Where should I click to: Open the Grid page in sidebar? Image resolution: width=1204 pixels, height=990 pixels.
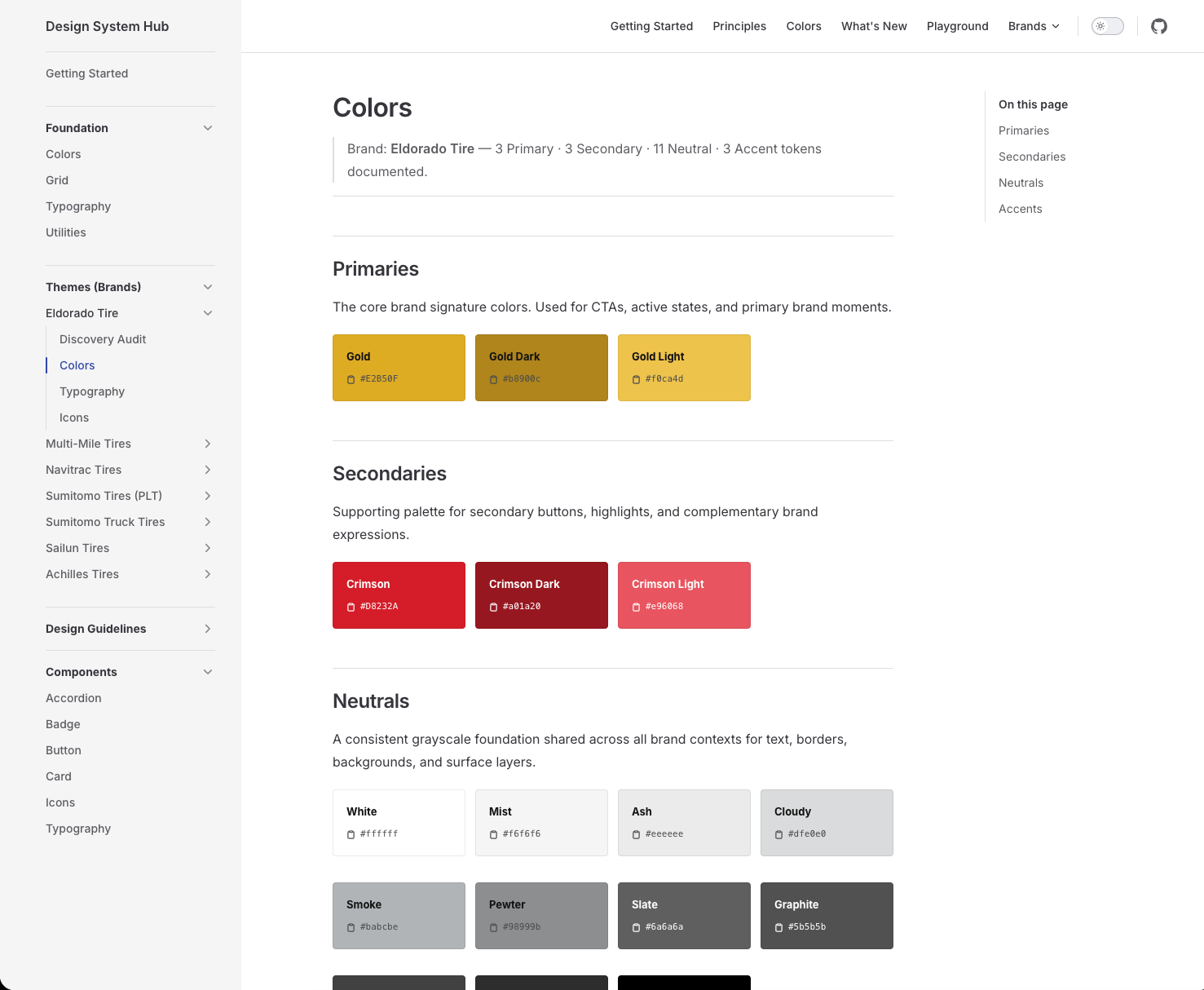coord(57,180)
